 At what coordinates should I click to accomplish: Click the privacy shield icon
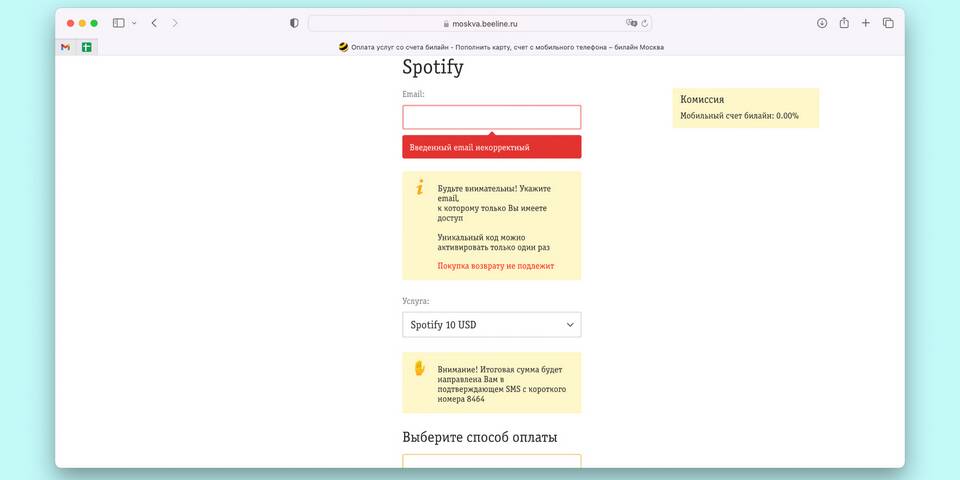[x=294, y=23]
